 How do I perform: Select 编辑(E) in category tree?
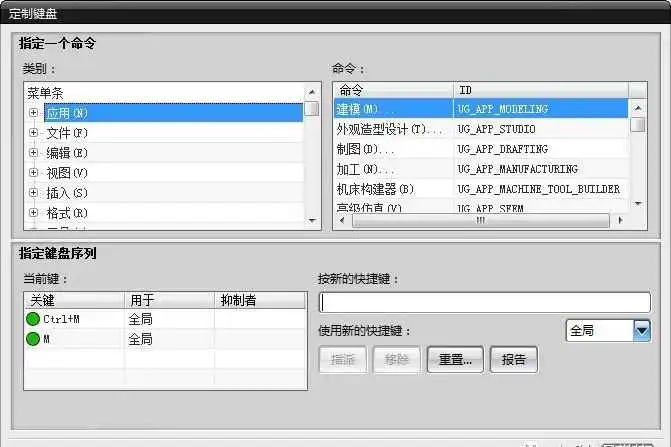pyautogui.click(x=67, y=153)
